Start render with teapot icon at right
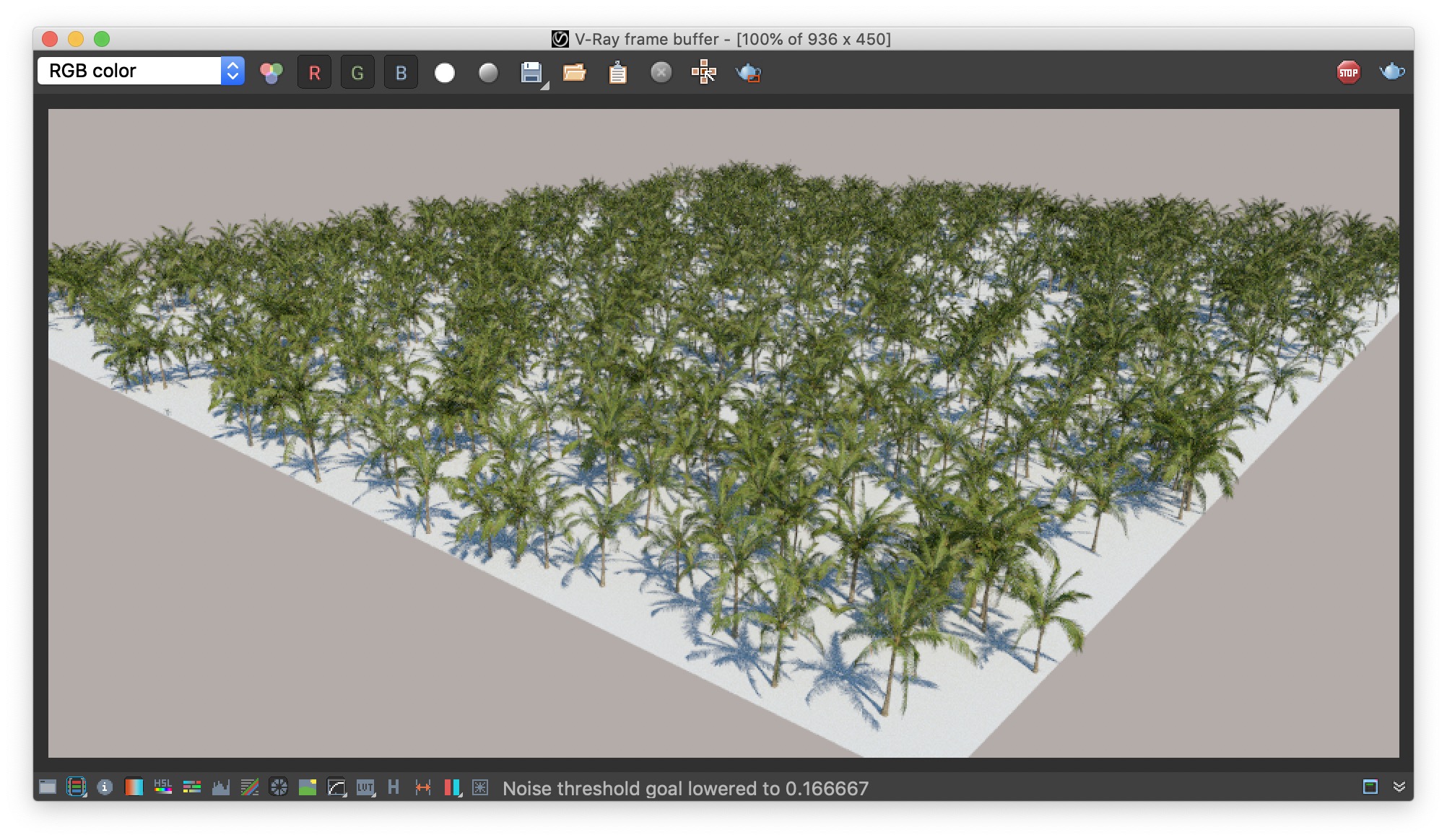 pos(1391,71)
